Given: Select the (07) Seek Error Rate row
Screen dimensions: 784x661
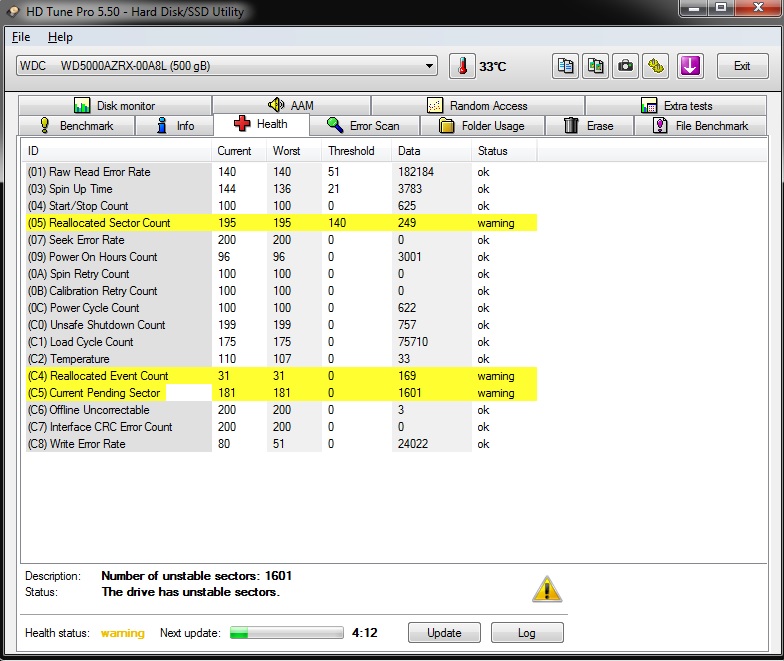Looking at the screenshot, I should (x=282, y=240).
